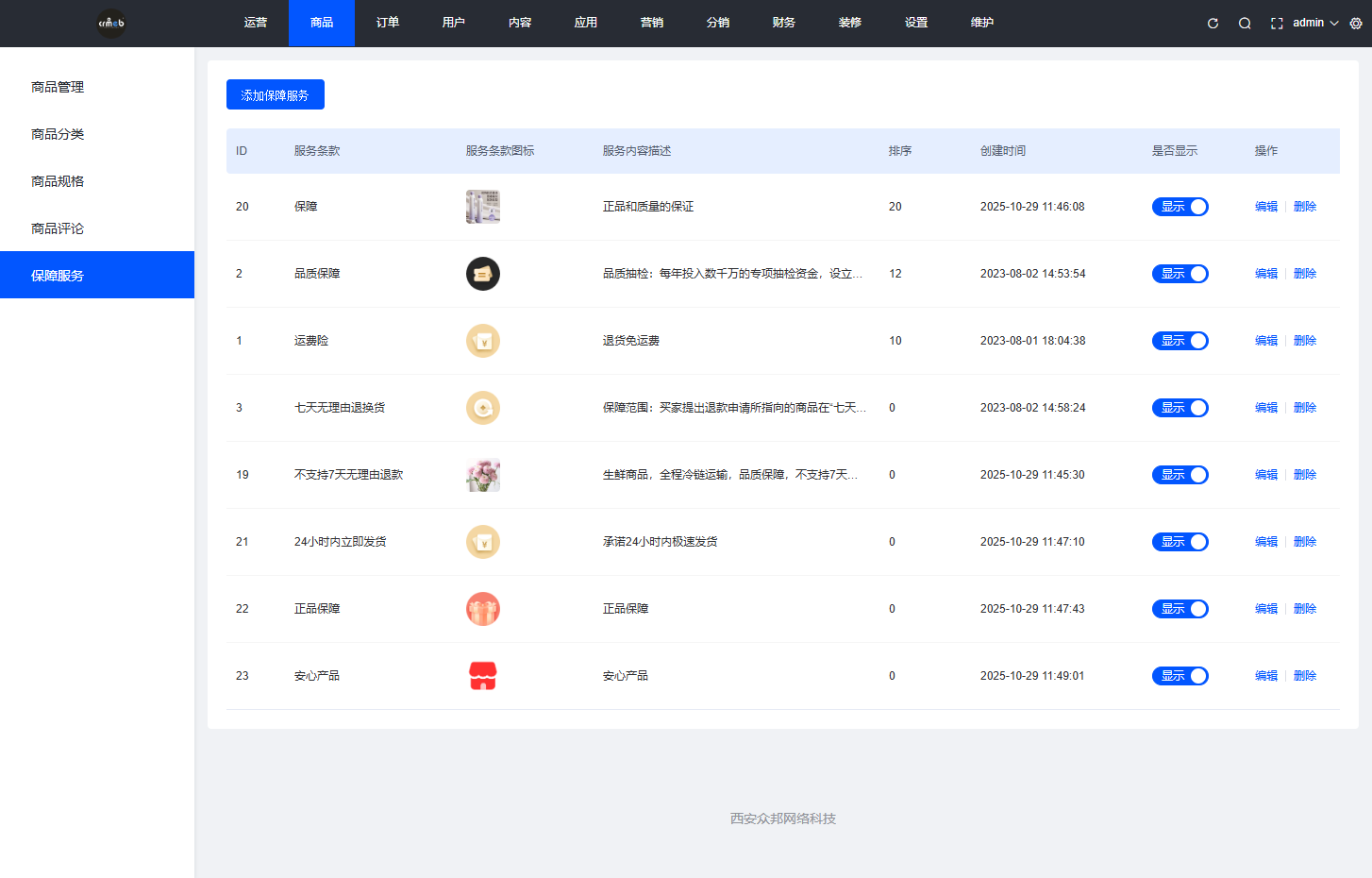The width and height of the screenshot is (1372, 878).
Task: Open the admin account dropdown
Action: 1312,23
